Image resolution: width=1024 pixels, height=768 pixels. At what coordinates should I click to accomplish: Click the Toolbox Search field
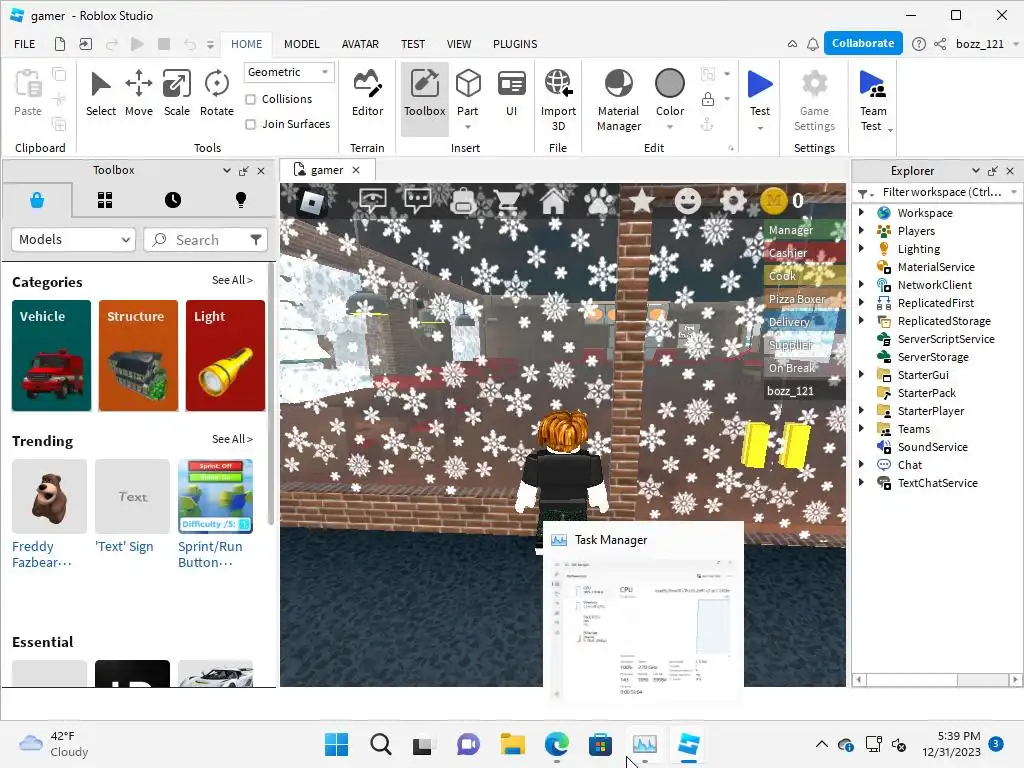pyautogui.click(x=205, y=240)
